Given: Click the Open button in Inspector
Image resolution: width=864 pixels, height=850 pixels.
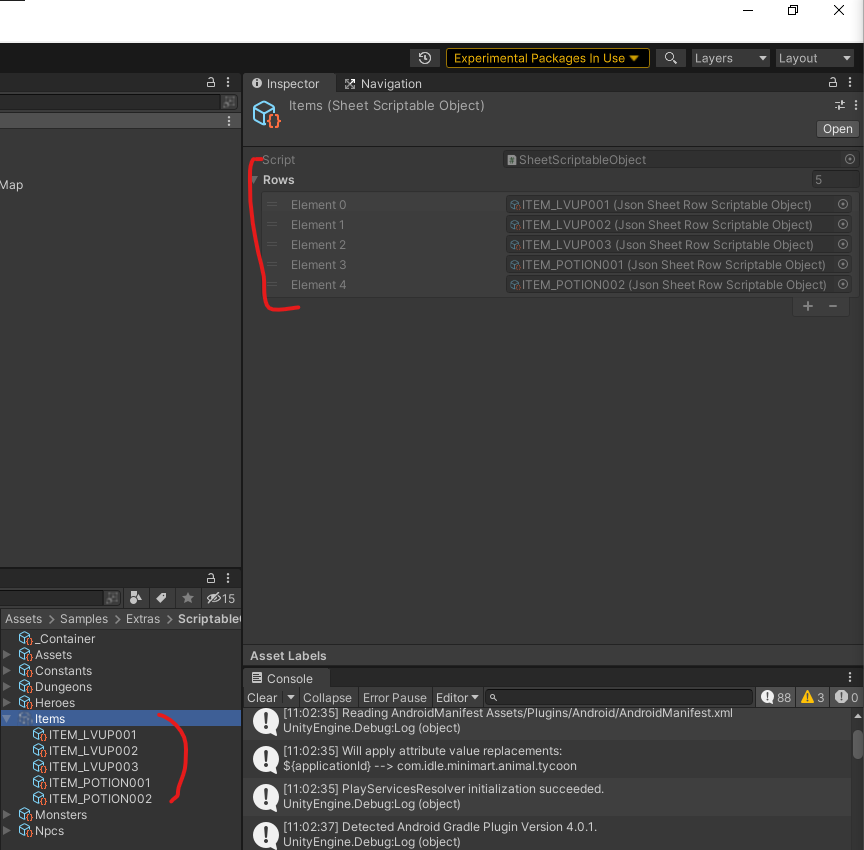Looking at the screenshot, I should 837,129.
